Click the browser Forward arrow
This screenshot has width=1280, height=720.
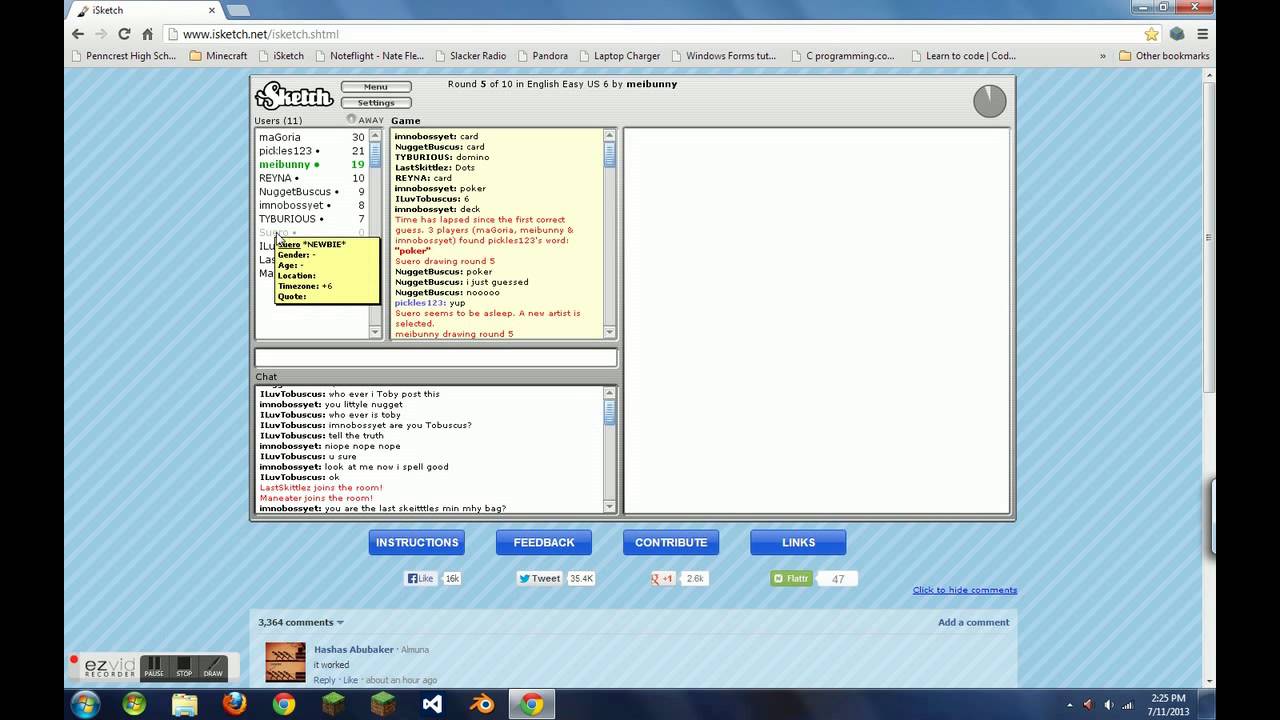tap(102, 34)
